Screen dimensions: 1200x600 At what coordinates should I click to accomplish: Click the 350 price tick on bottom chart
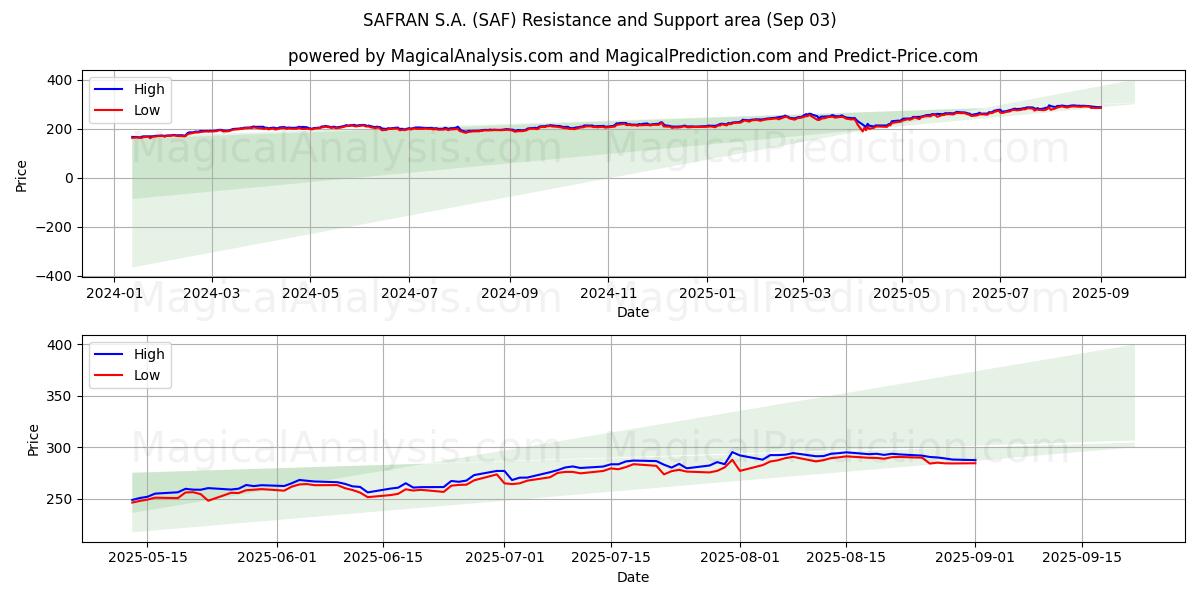60,396
